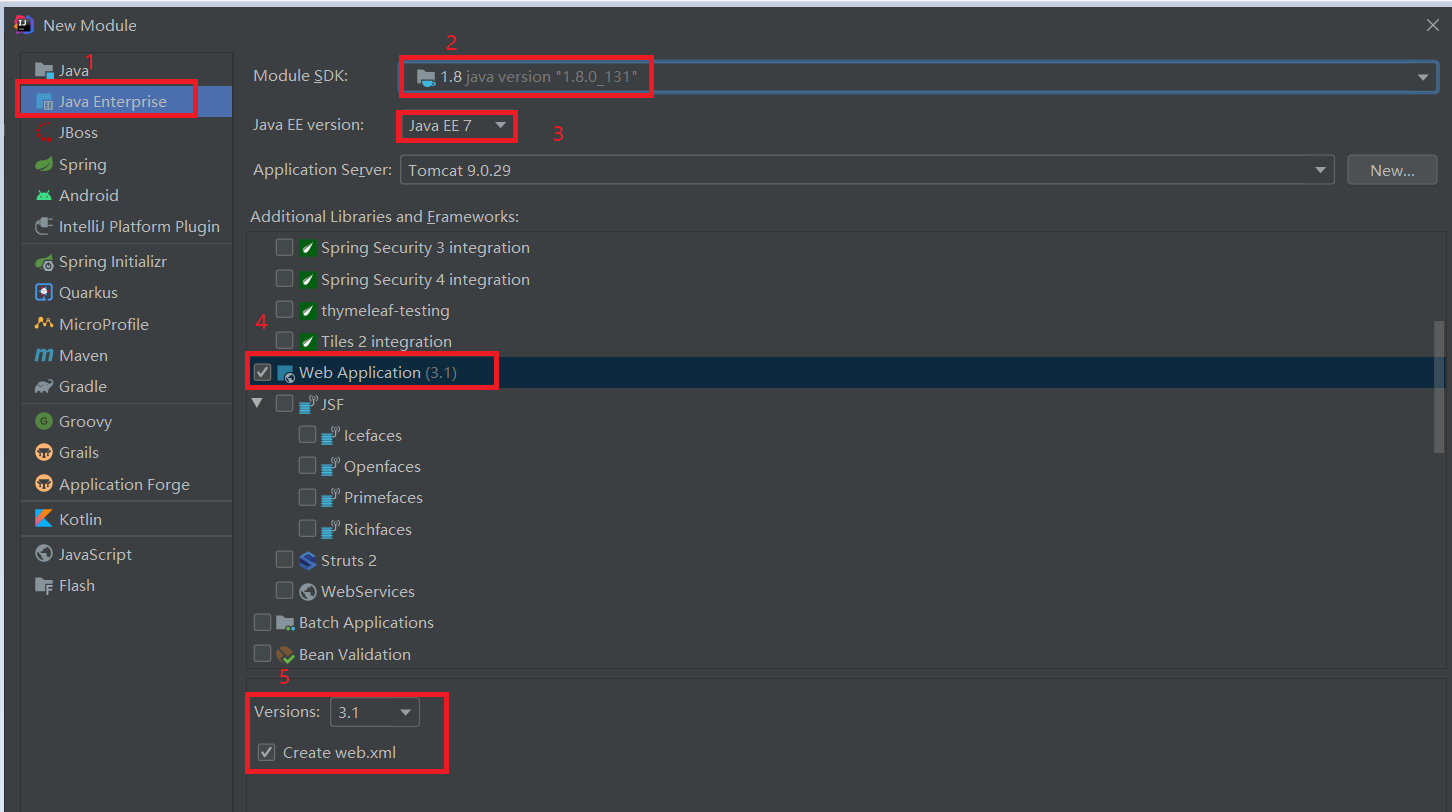Check the Bean Validation checkbox
This screenshot has width=1452, height=812.
click(263, 654)
